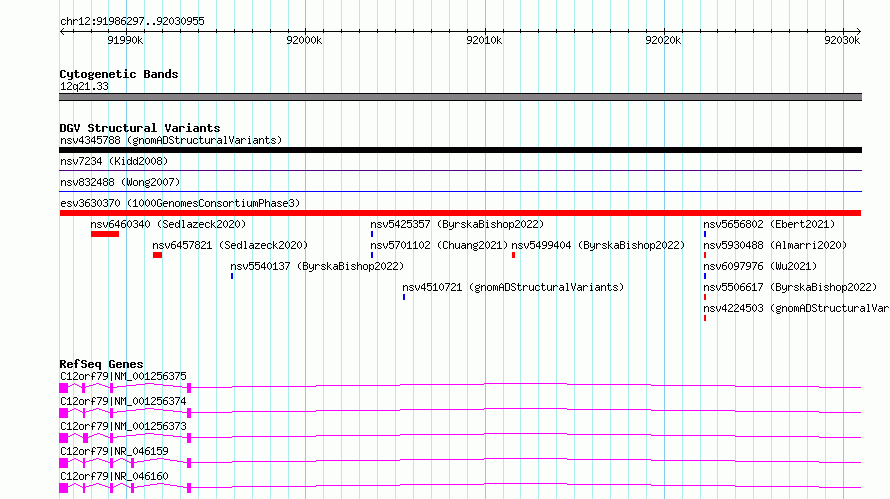Click the red block beside nsv6457821
This screenshot has height=499, width=890.
pyautogui.click(x=157, y=255)
